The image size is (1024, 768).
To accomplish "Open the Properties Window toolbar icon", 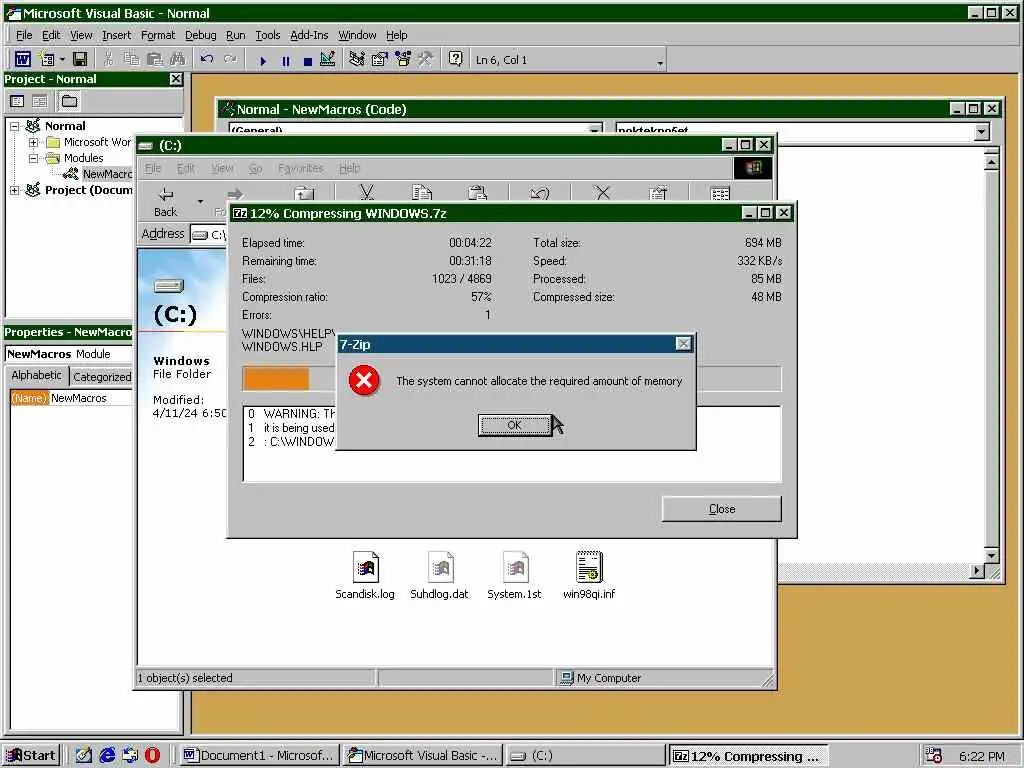I will 379,59.
